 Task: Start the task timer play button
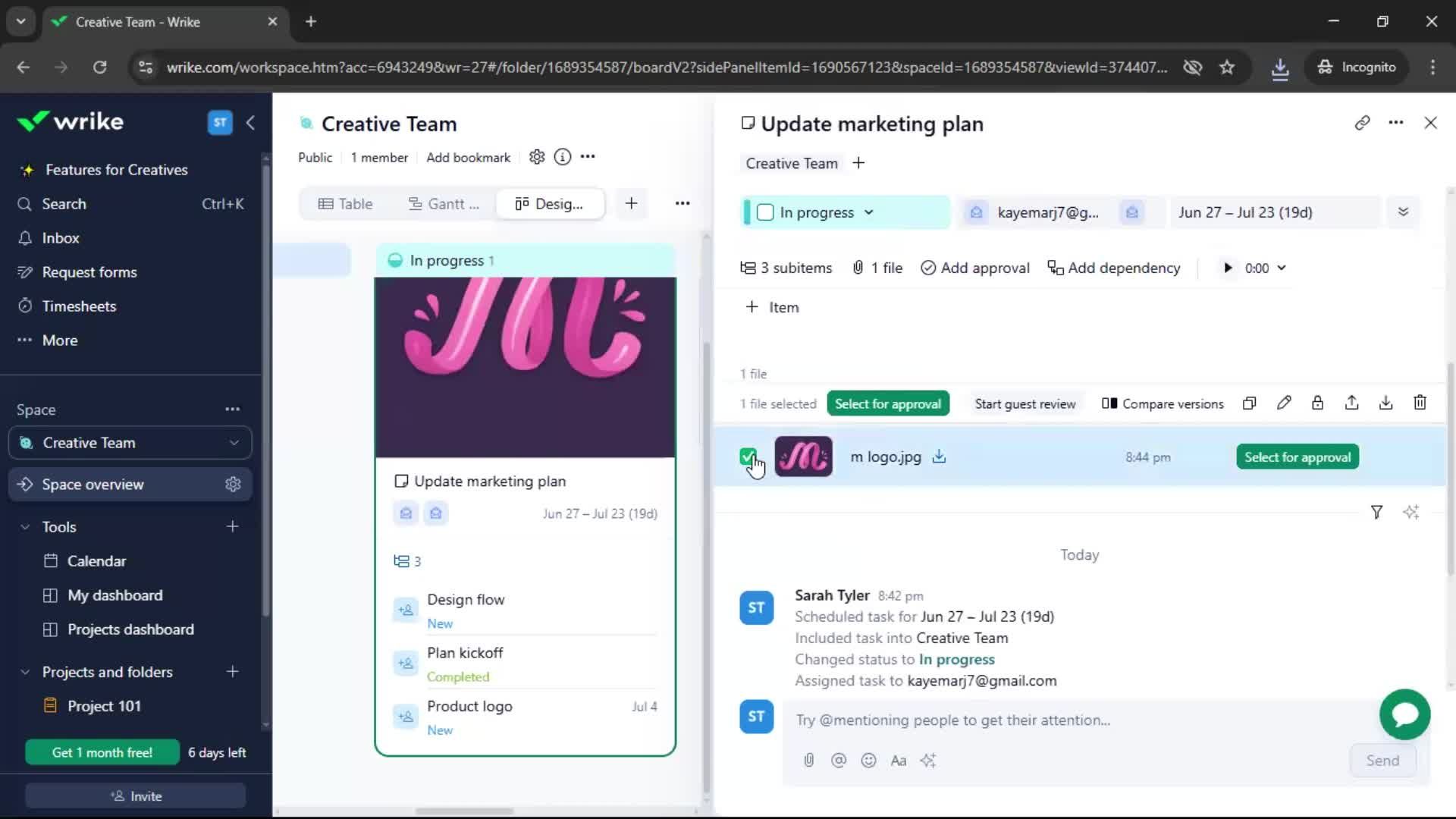pos(1227,268)
